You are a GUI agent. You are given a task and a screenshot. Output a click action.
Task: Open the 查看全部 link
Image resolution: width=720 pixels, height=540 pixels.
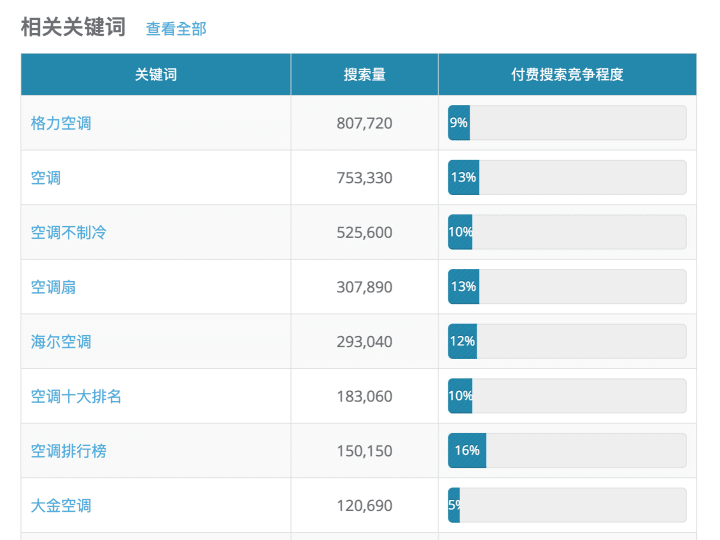click(x=176, y=29)
